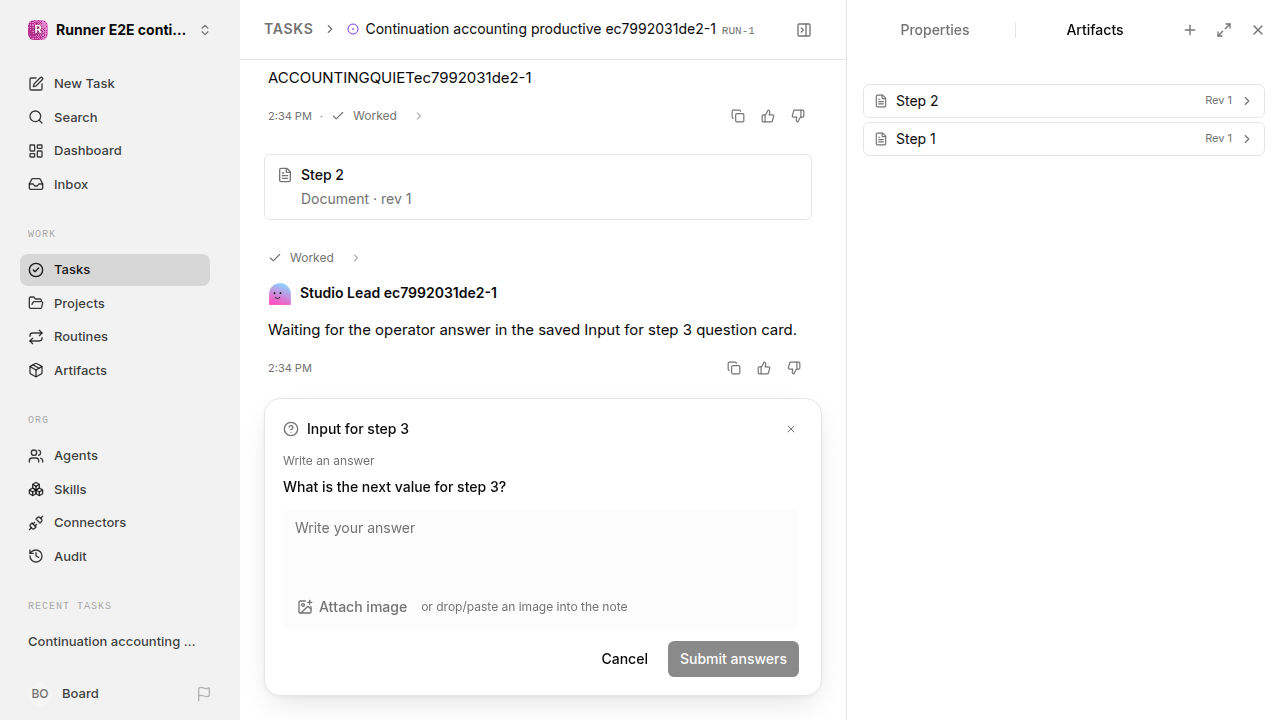1280x720 pixels.
Task: Expand the artifacts panel to fullscreen
Action: click(1224, 30)
